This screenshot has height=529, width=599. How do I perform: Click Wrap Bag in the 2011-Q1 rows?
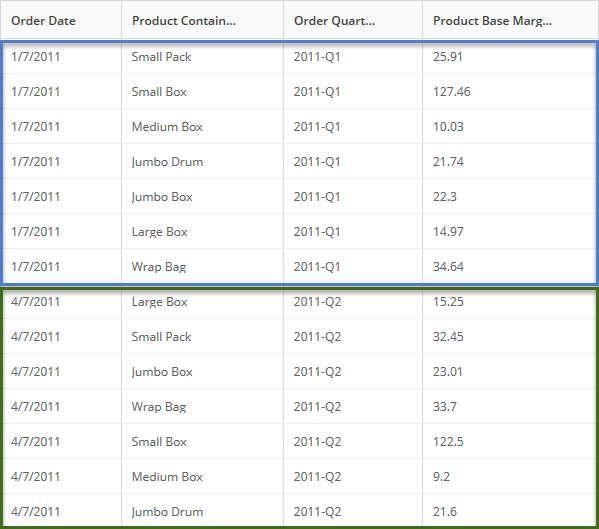point(159,267)
